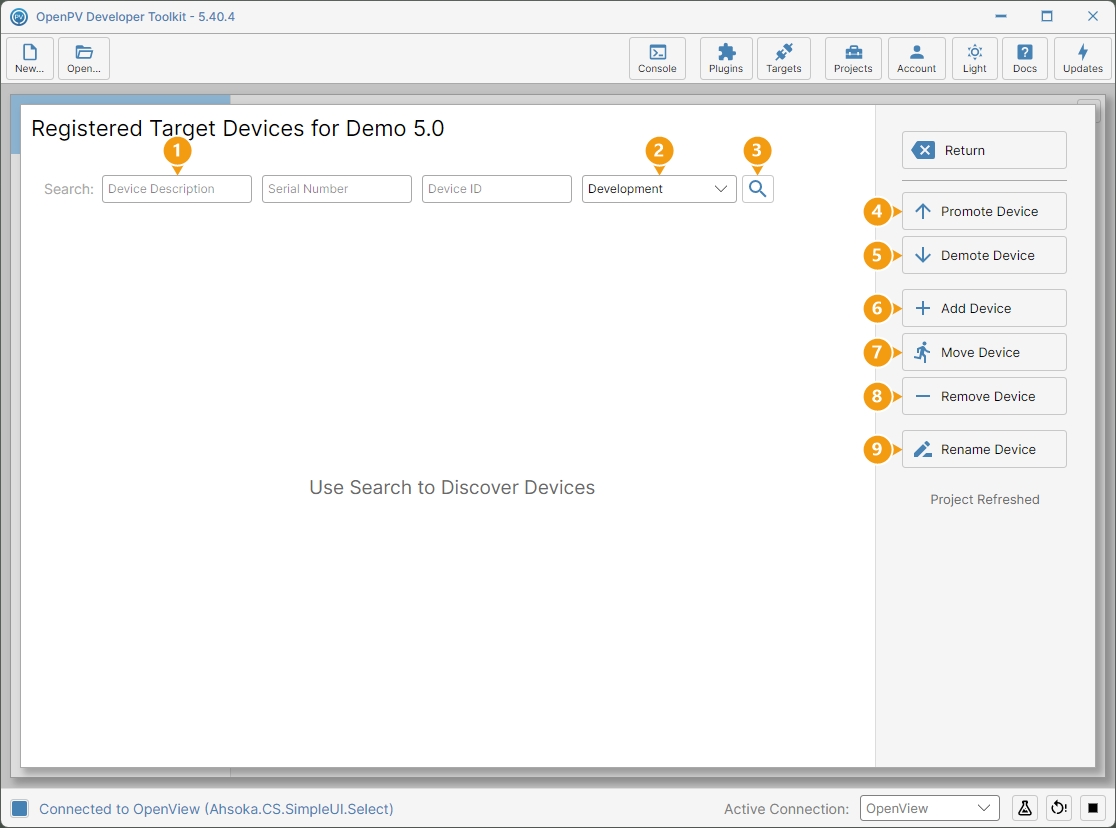
Task: Switch to the Light theme
Action: click(974, 58)
